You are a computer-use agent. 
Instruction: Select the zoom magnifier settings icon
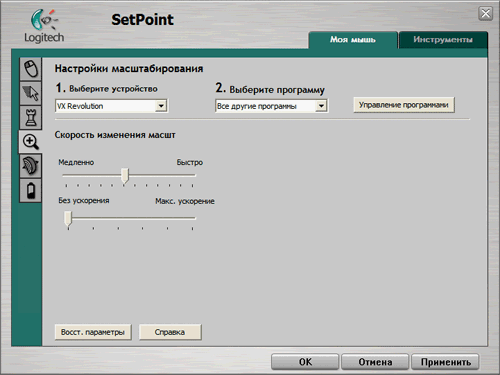30,142
